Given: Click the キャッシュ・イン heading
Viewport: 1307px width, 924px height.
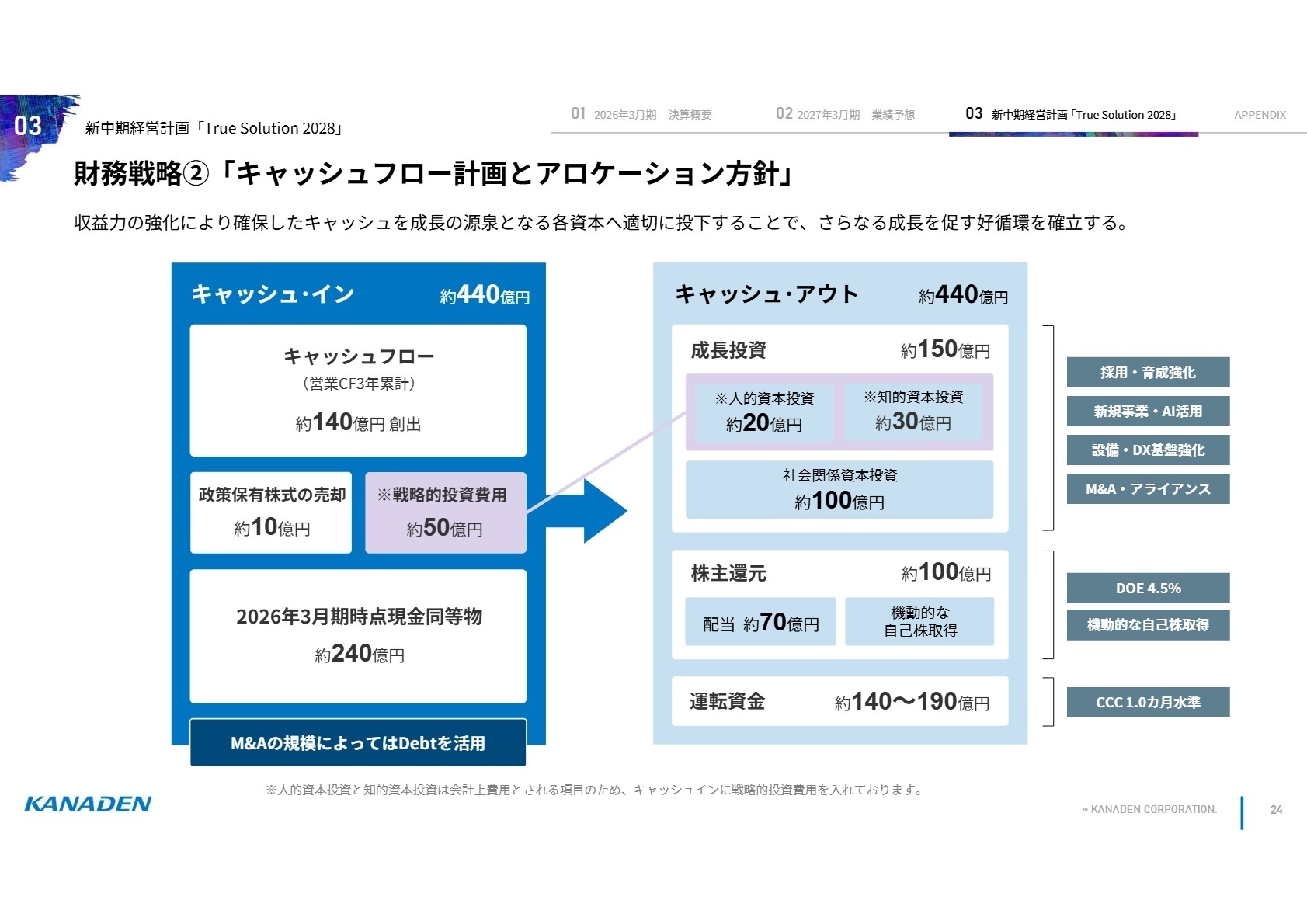Looking at the screenshot, I should [x=273, y=294].
